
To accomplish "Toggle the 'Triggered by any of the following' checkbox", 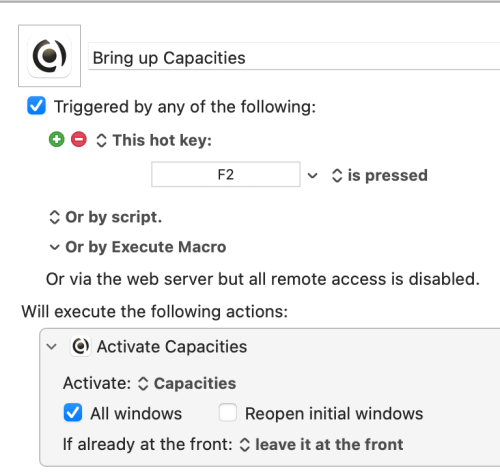I will [x=36, y=106].
